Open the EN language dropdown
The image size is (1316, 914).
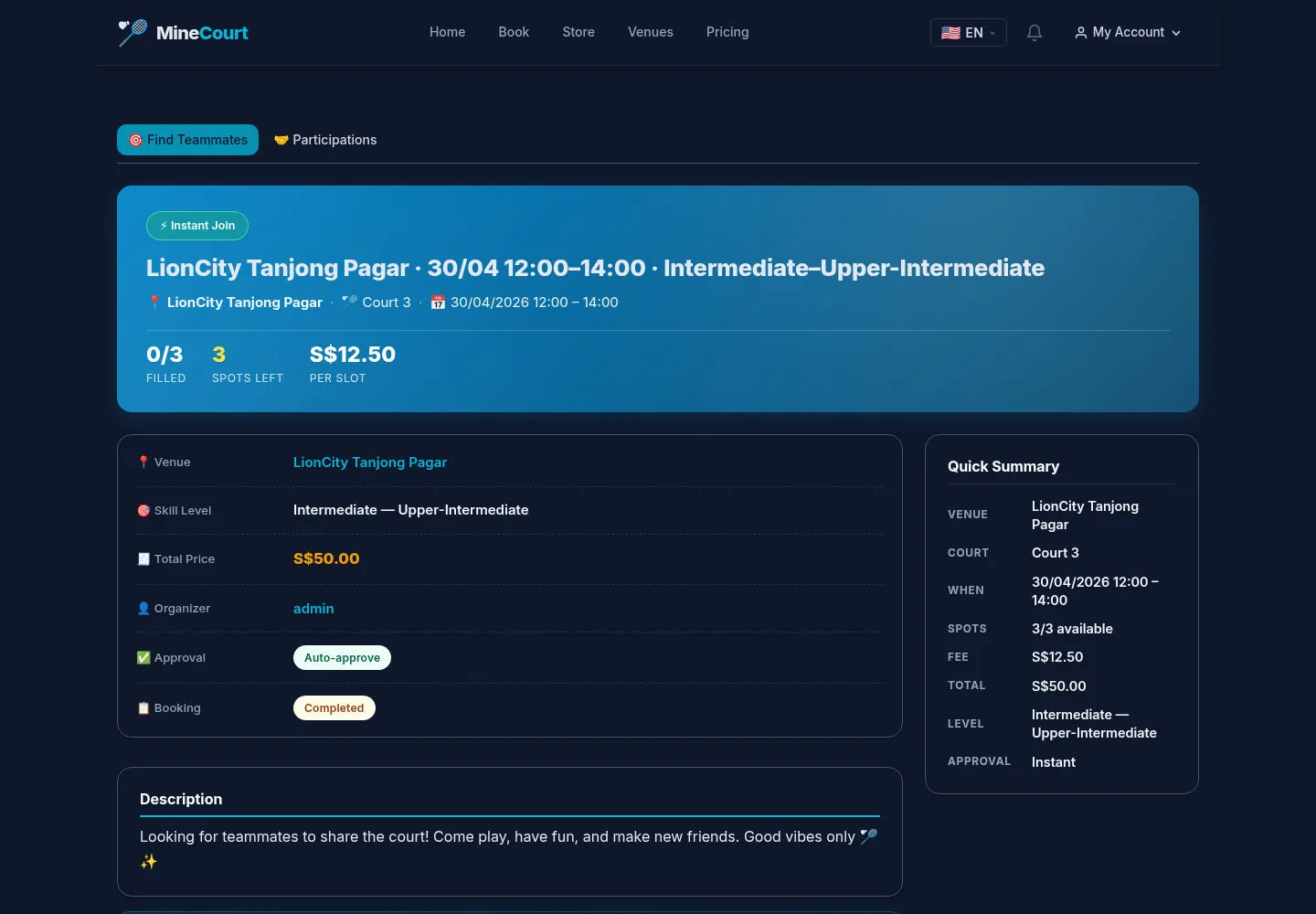click(x=969, y=33)
